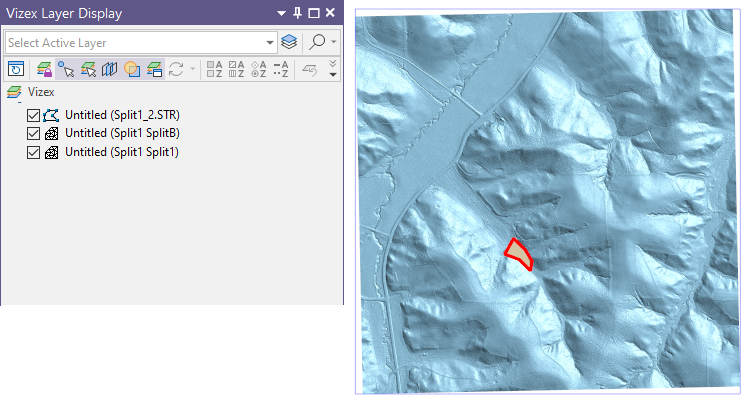This screenshot has width=753, height=405.
Task: Click the window refresh icon in toolbar
Action: pyautogui.click(x=16, y=70)
